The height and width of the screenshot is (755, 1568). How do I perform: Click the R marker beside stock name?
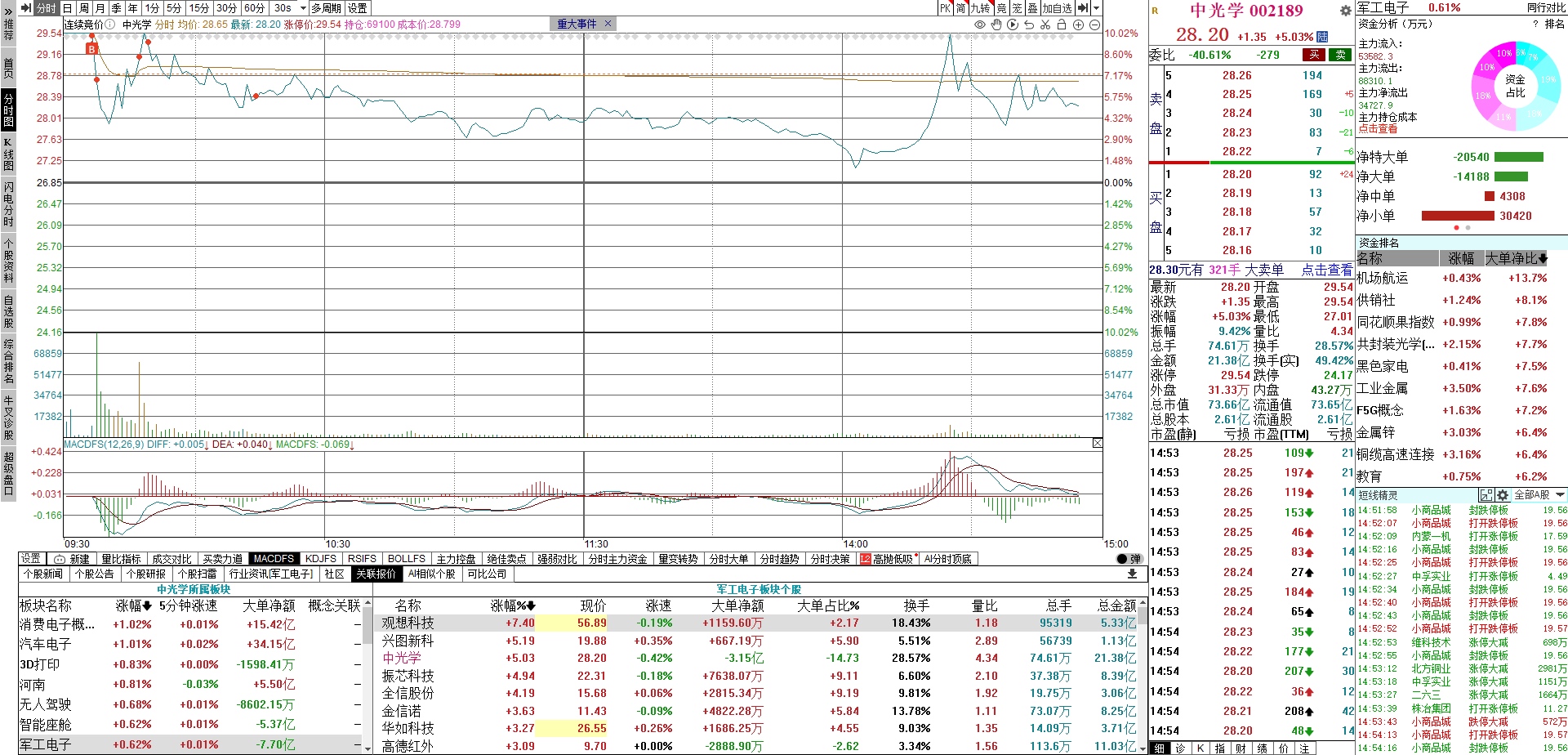(x=1155, y=11)
